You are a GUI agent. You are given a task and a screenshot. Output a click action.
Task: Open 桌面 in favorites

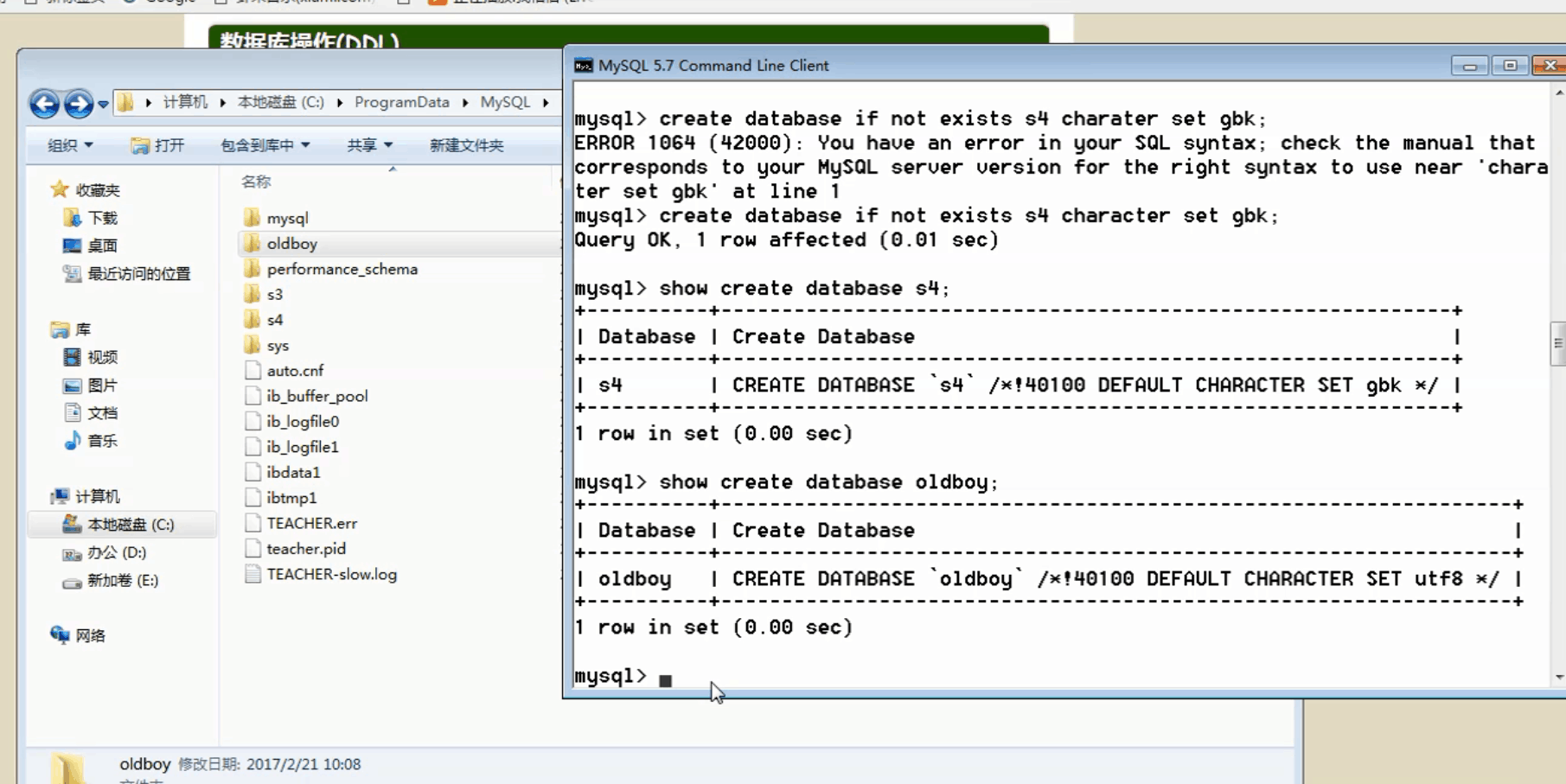tap(102, 245)
